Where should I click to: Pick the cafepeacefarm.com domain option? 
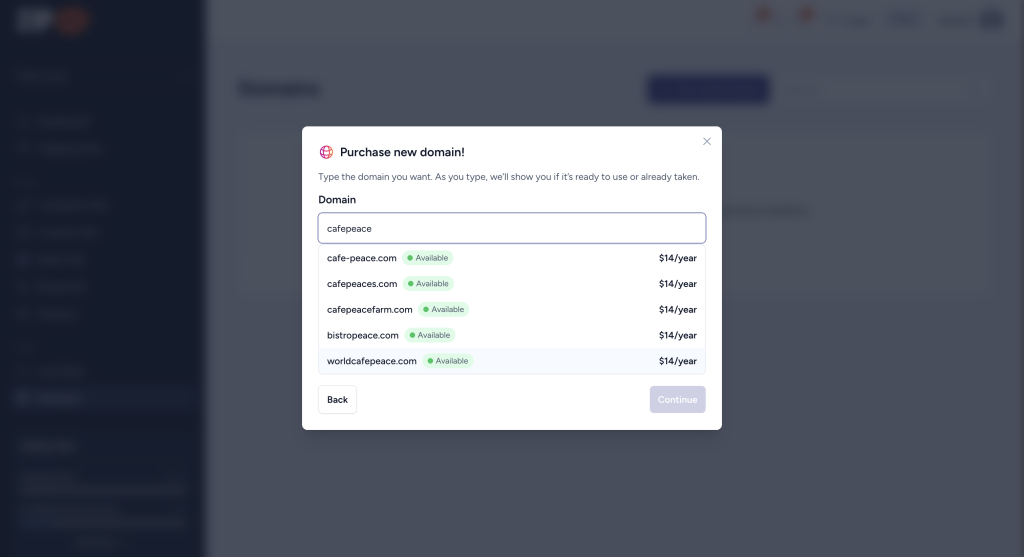369,310
